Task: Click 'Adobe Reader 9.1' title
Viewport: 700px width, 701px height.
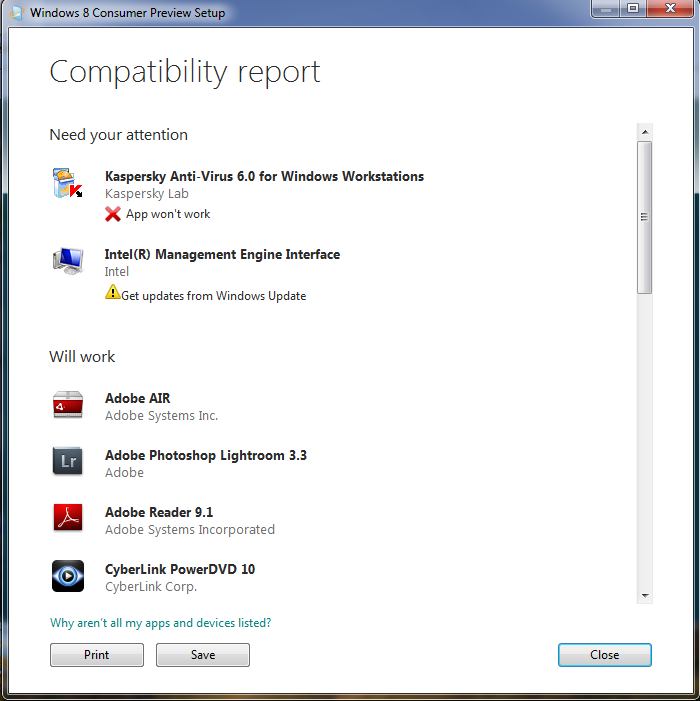Action: tap(159, 512)
